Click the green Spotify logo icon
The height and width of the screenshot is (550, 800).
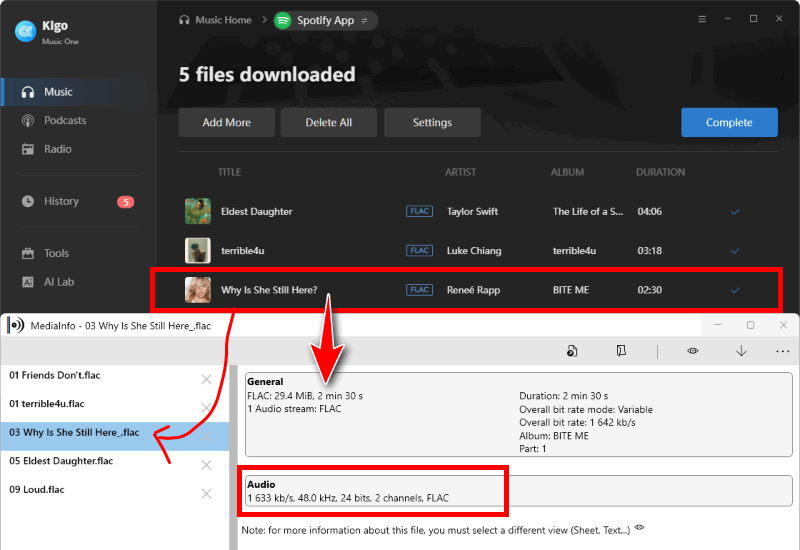283,20
